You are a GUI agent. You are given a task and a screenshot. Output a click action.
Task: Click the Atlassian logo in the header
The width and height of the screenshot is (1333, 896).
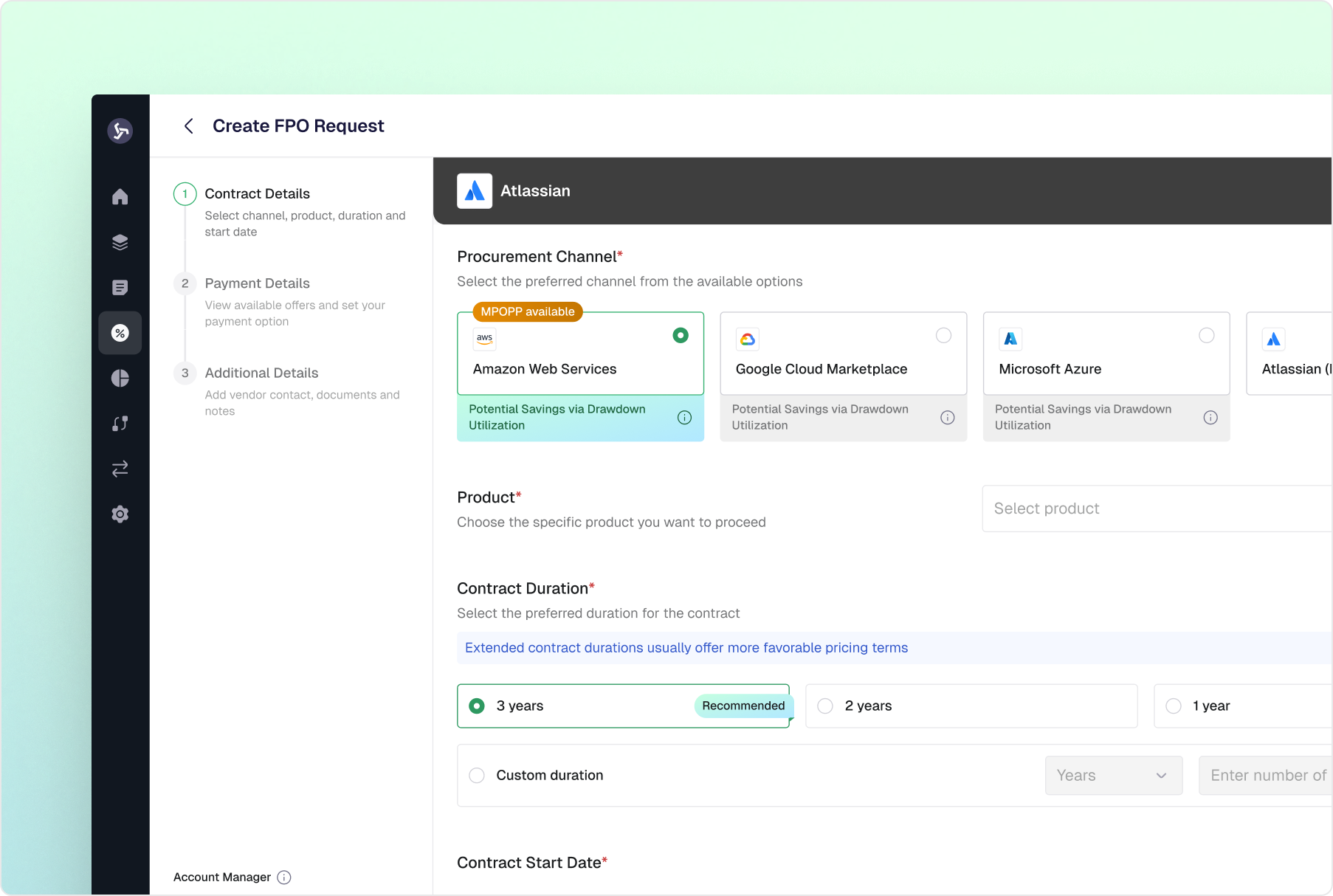tap(475, 191)
